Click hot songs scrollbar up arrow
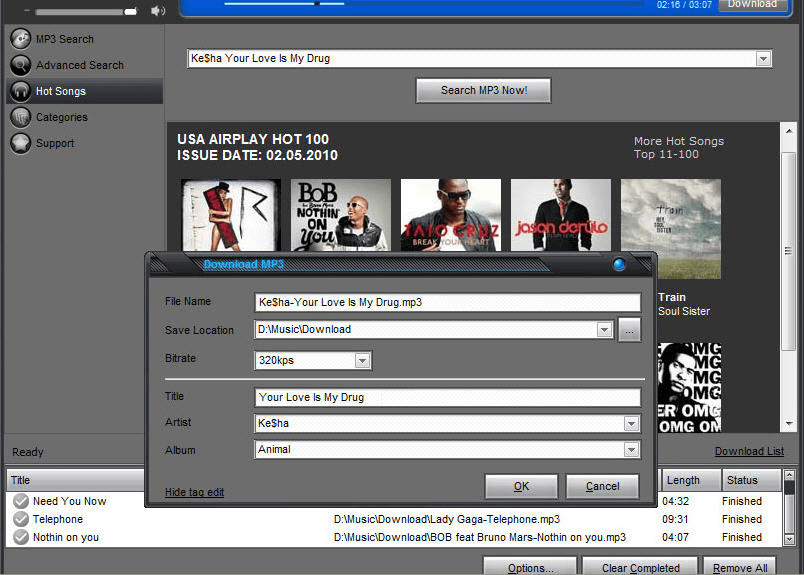The width and height of the screenshot is (804, 575). pyautogui.click(x=789, y=131)
